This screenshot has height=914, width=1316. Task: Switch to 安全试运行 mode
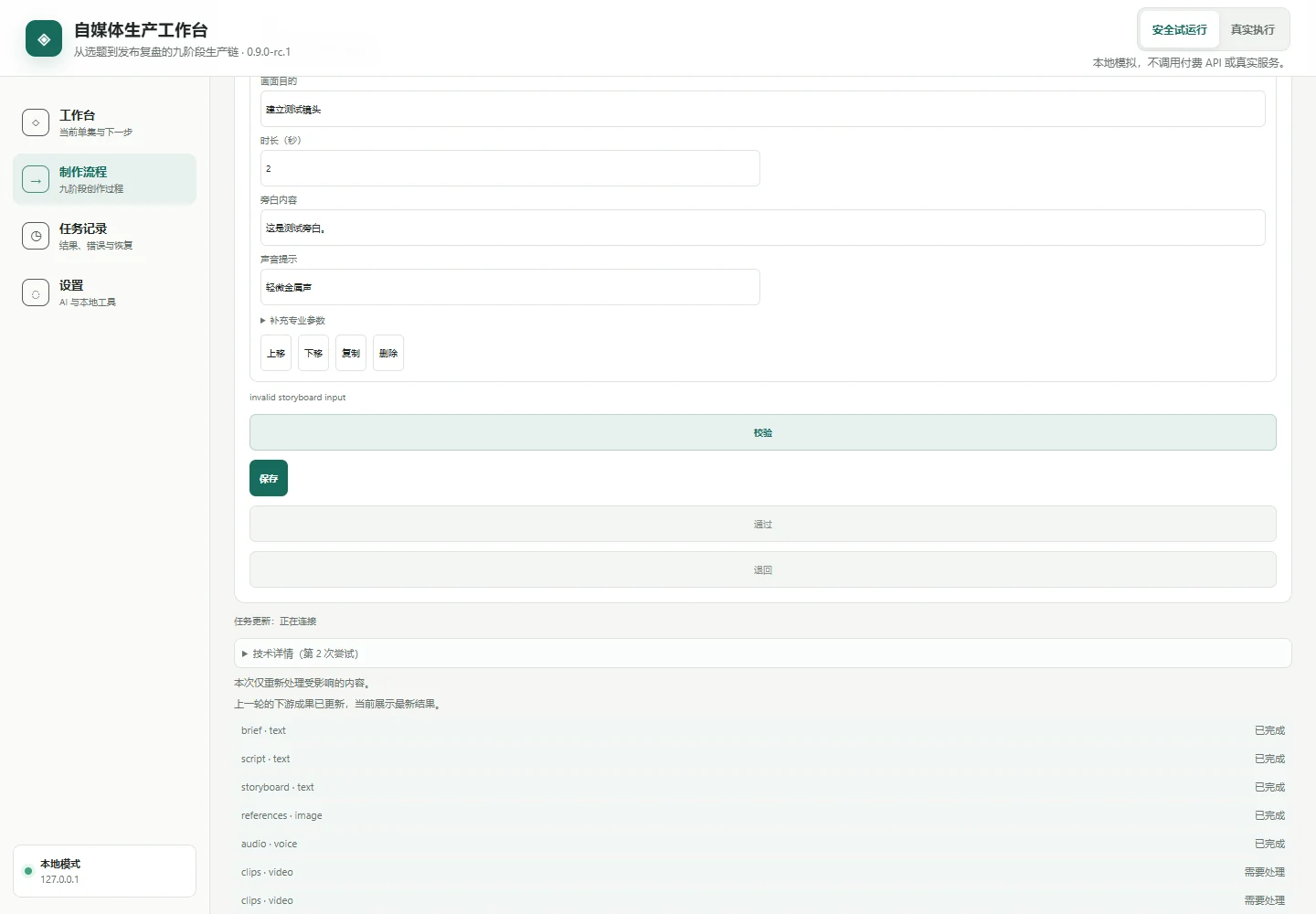(1179, 30)
